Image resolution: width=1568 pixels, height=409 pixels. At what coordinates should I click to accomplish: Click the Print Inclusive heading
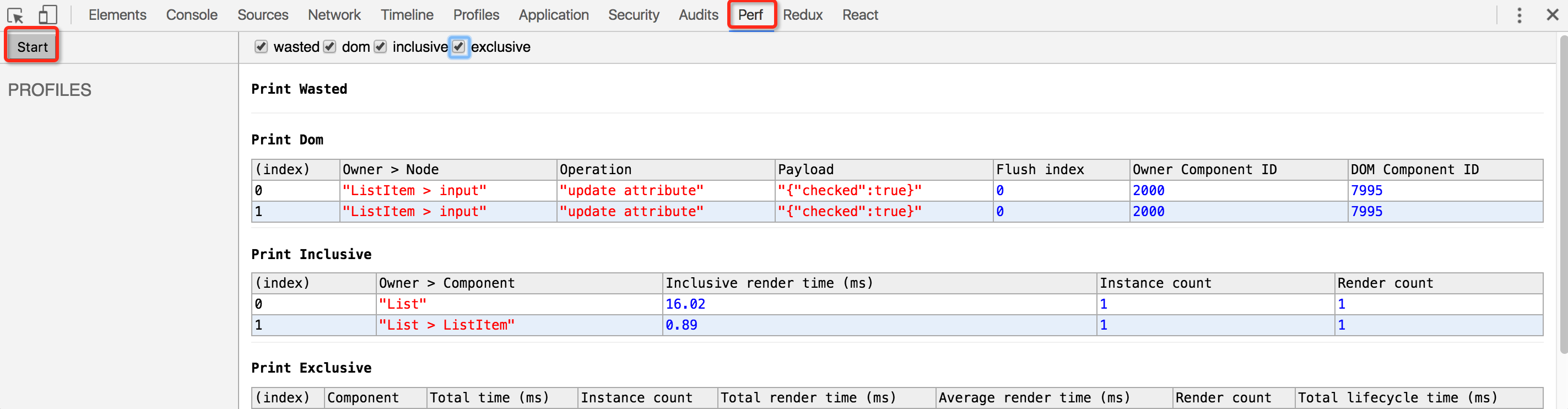(x=311, y=255)
